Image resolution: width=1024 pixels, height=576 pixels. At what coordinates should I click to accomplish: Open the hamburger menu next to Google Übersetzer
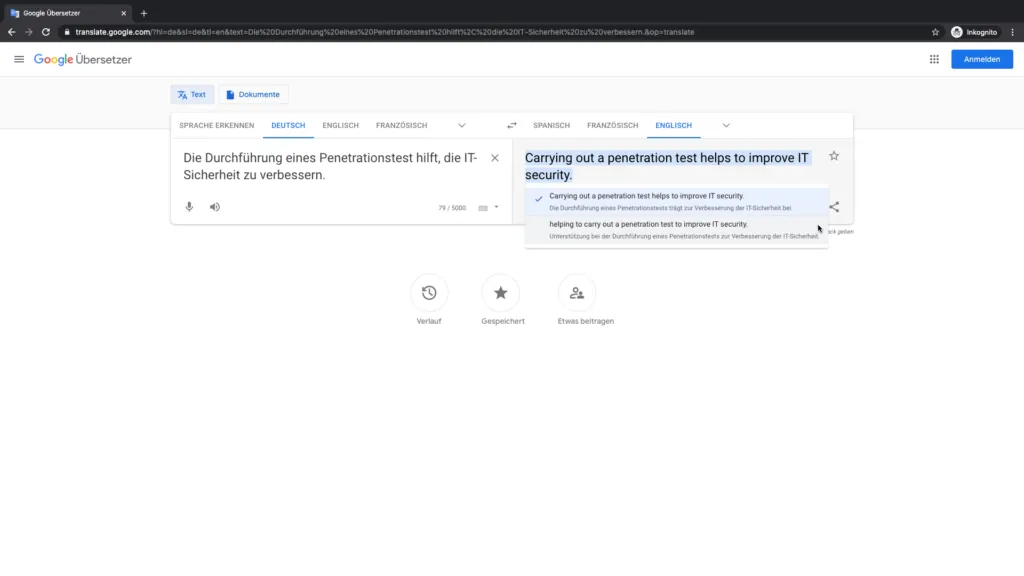click(x=18, y=59)
